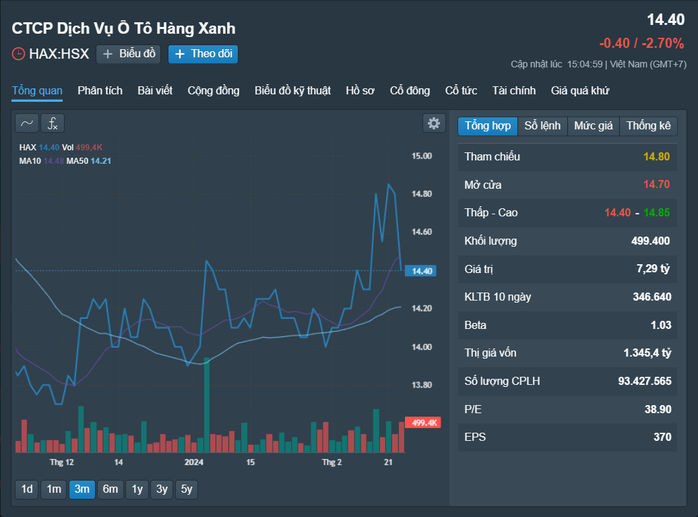Set chart range to 1d
Viewport: 698px width, 517px height.
[27, 489]
